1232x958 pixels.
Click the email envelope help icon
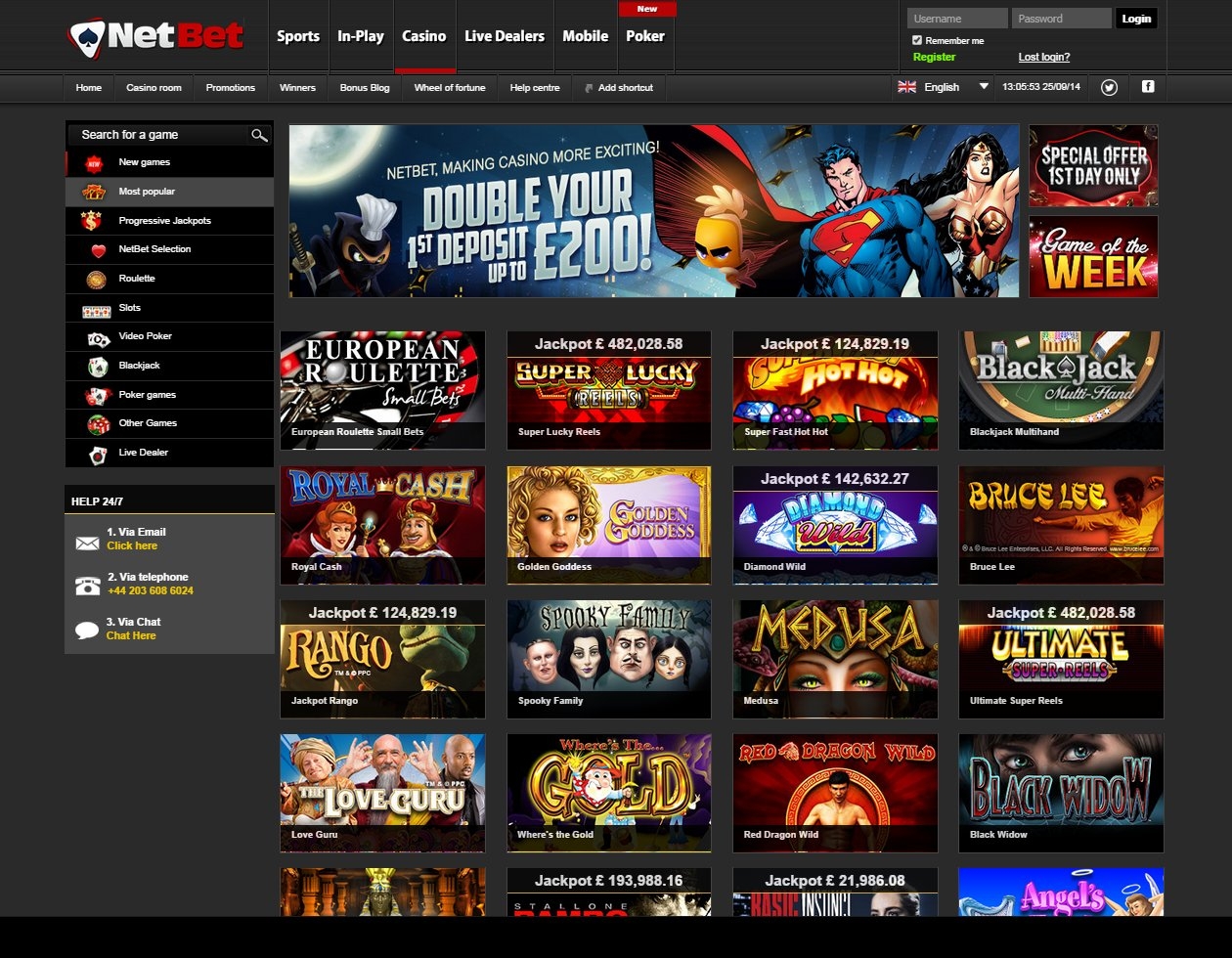[87, 541]
